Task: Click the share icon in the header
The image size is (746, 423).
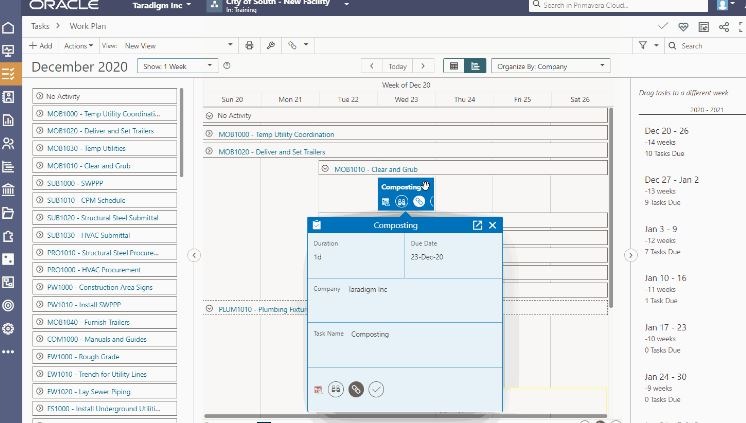Action: tap(724, 27)
